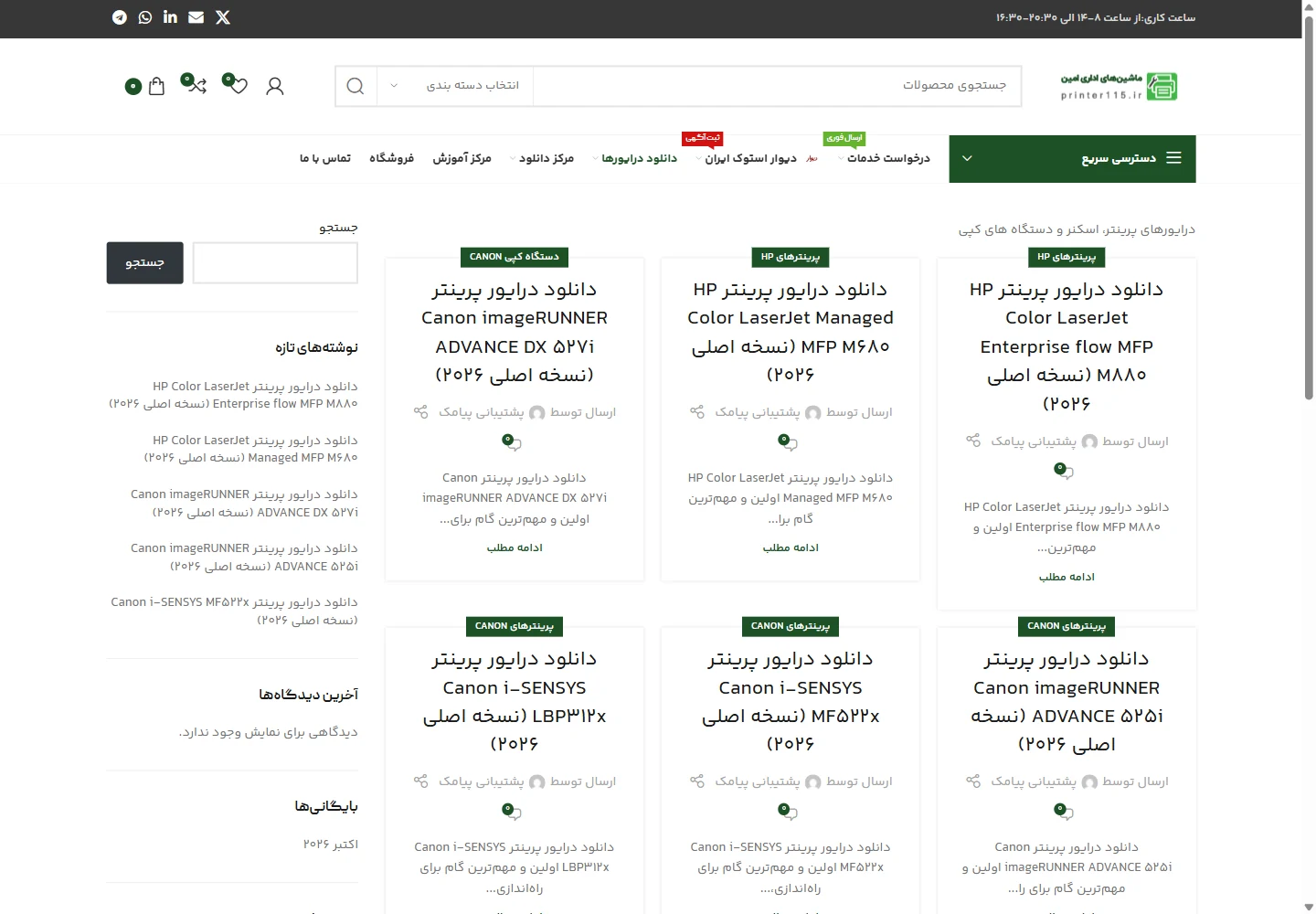
Task: Share the imageRUNNER ADVANCE DX 527i post
Action: click(421, 412)
